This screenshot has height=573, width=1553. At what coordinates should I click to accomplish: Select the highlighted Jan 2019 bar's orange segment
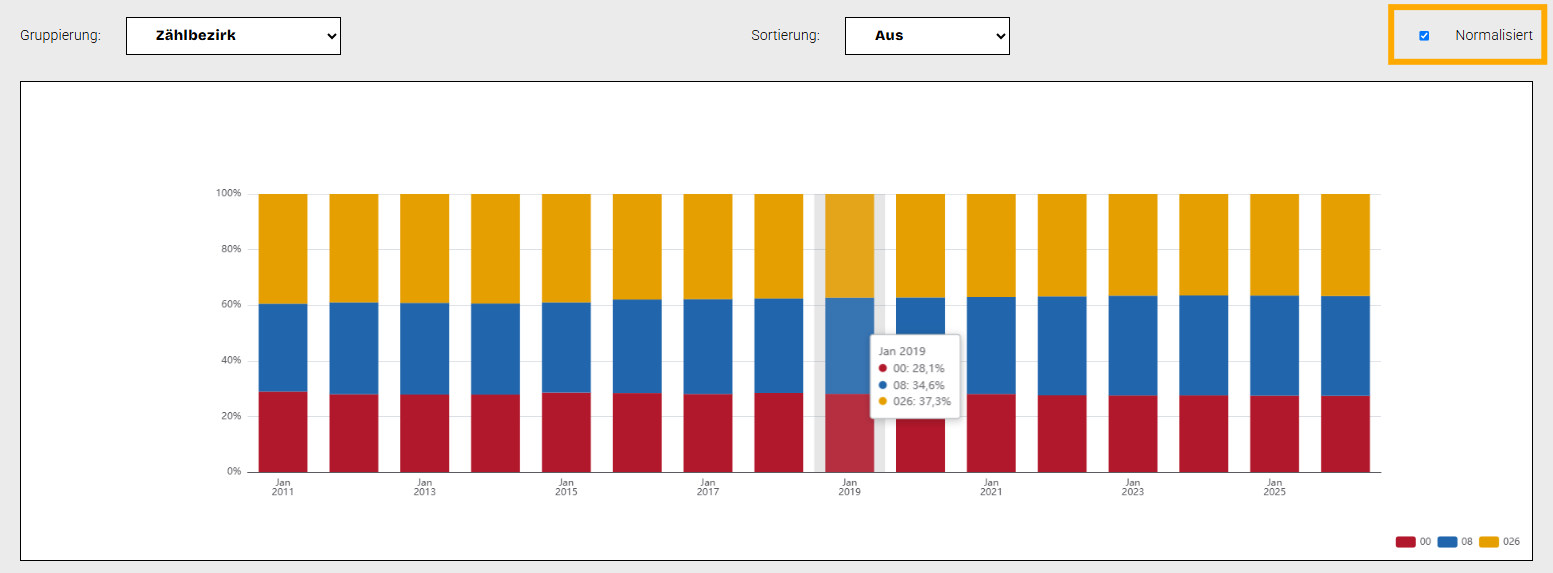pos(849,246)
